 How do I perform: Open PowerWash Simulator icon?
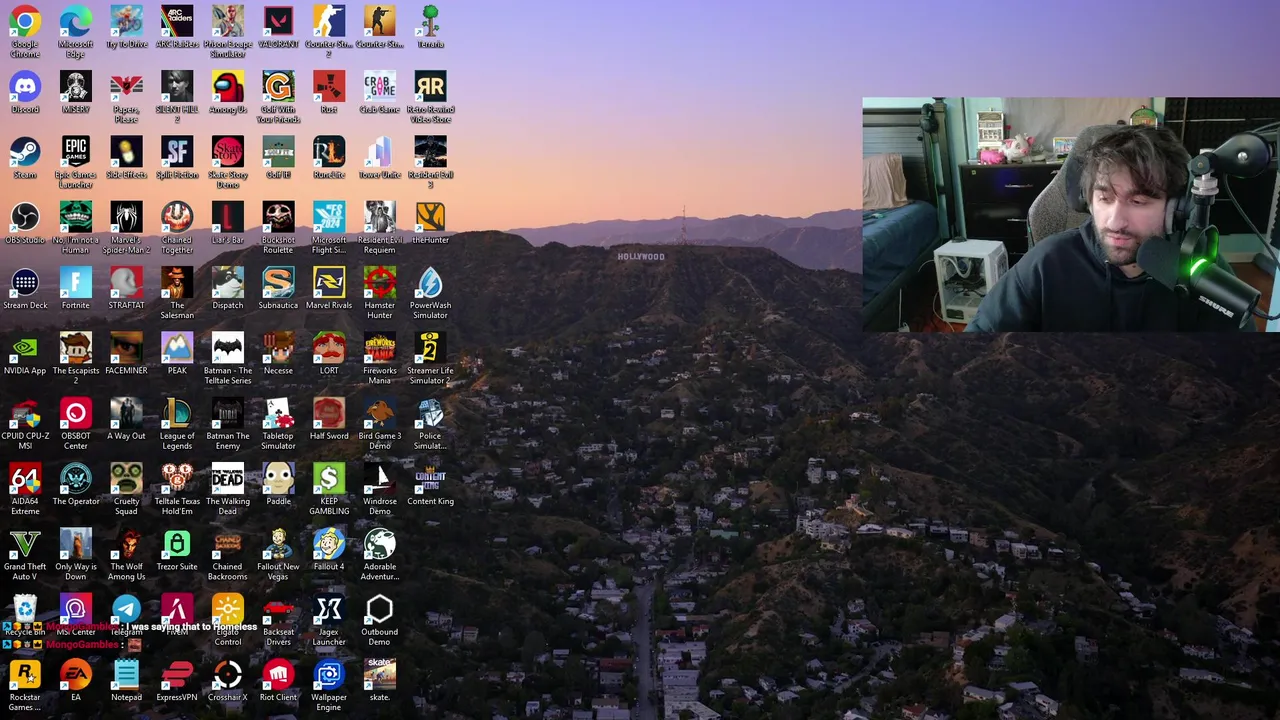[430, 282]
